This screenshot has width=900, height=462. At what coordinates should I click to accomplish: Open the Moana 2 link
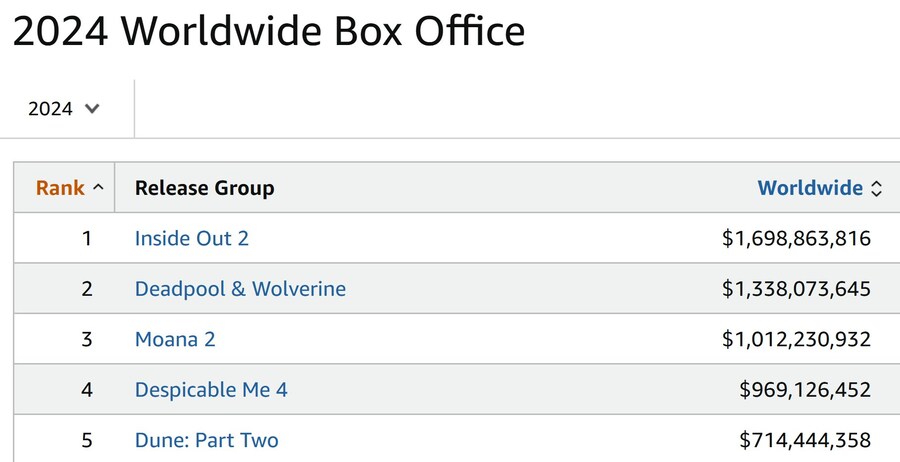[x=175, y=339]
